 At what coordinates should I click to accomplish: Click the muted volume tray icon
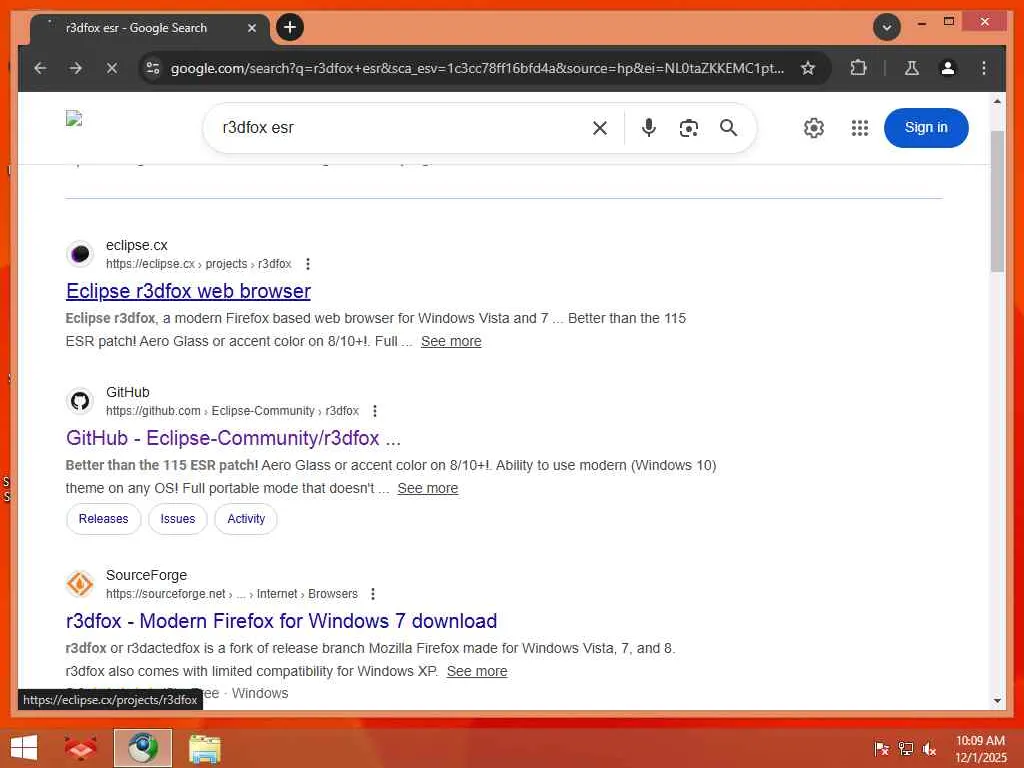tap(929, 748)
